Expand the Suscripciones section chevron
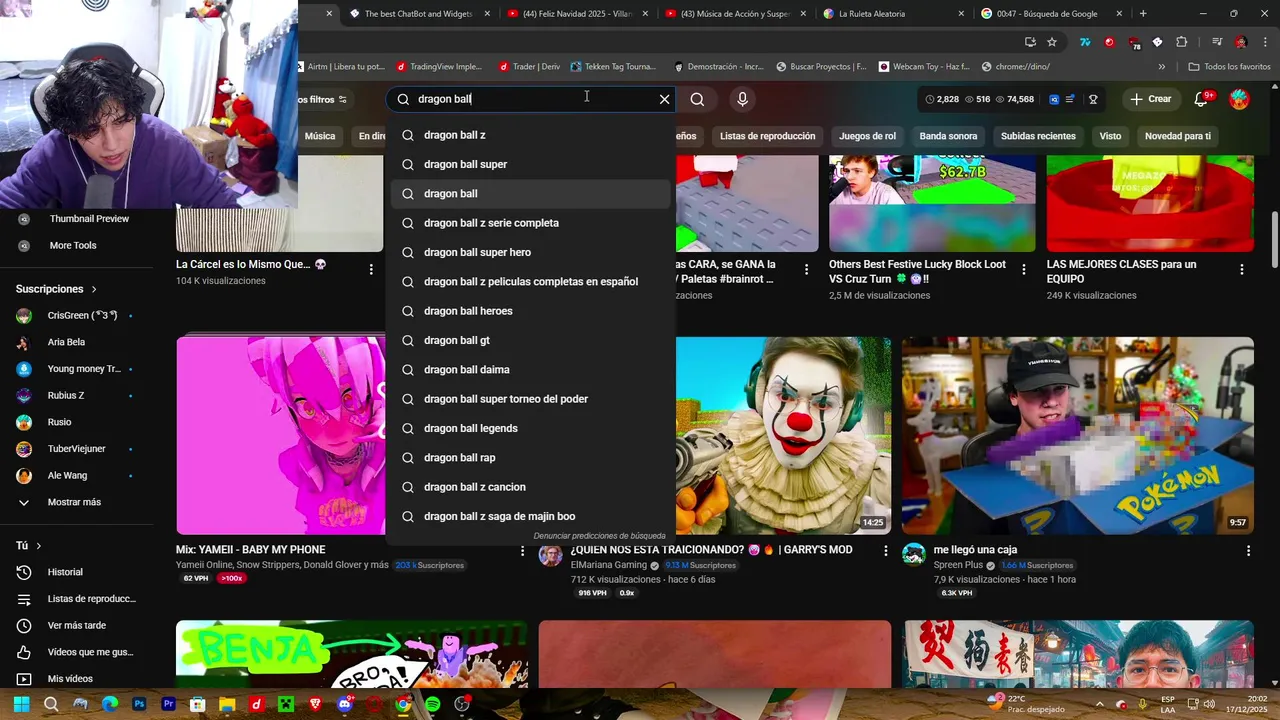The width and height of the screenshot is (1280, 720). [94, 289]
